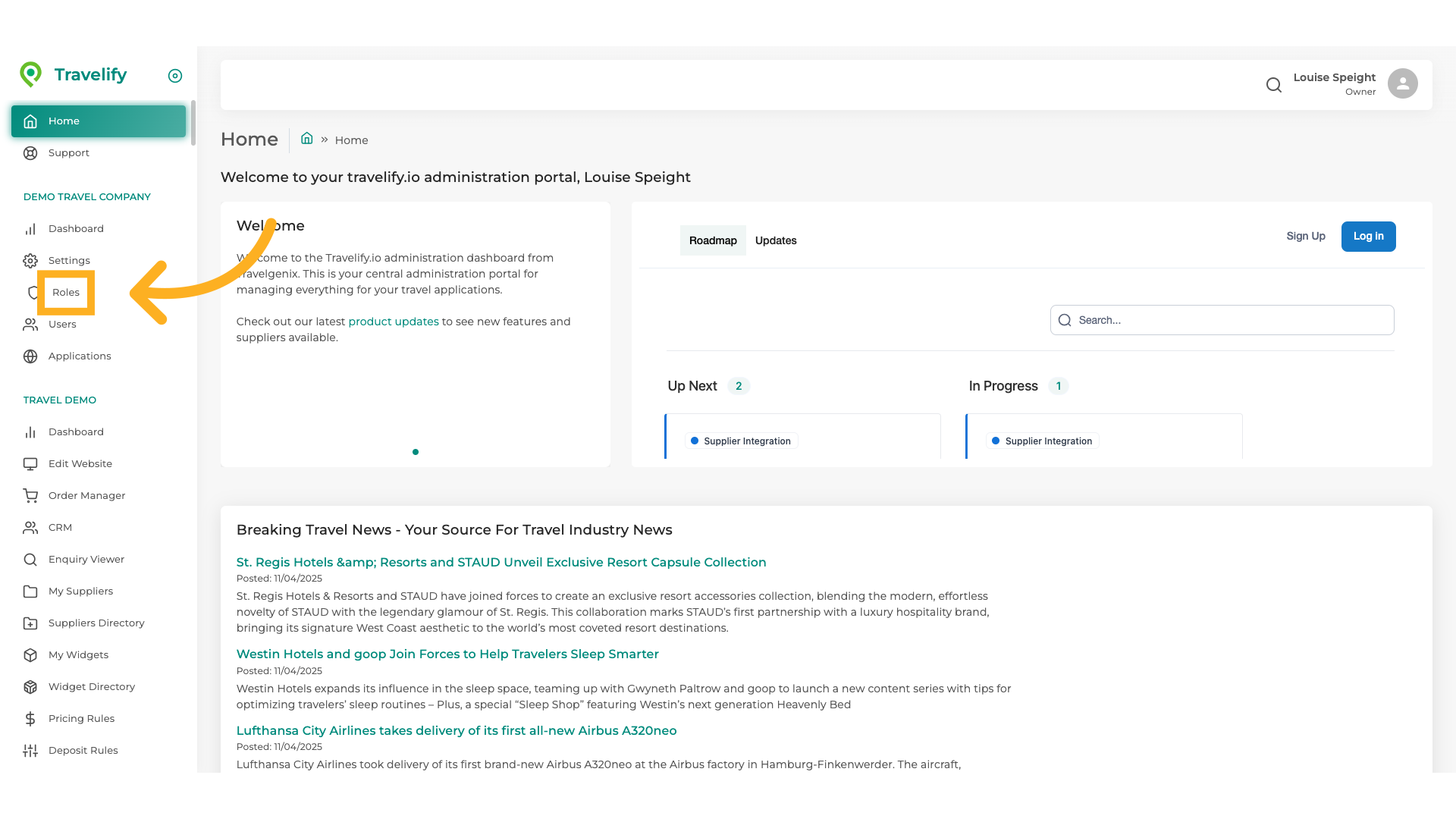
Task: Click the Sign Up link
Action: [x=1305, y=236]
